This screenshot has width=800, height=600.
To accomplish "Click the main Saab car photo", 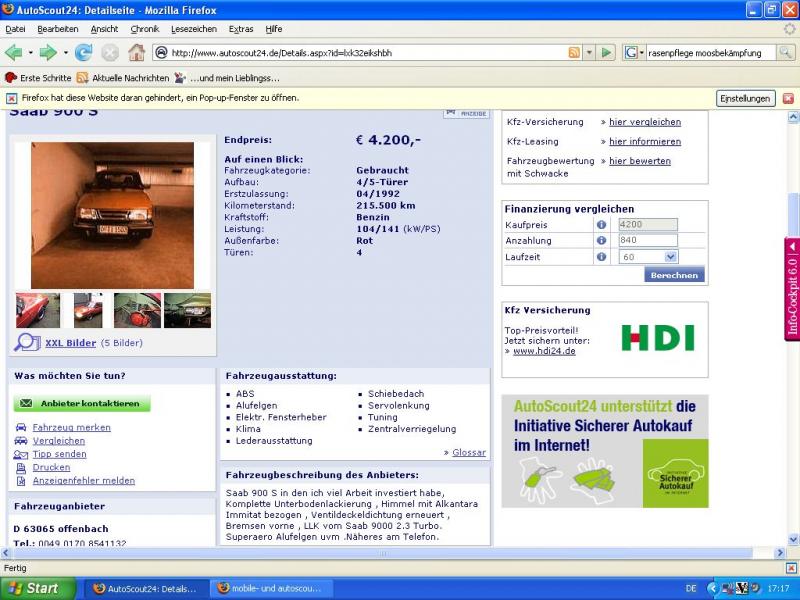I will (x=112, y=215).
